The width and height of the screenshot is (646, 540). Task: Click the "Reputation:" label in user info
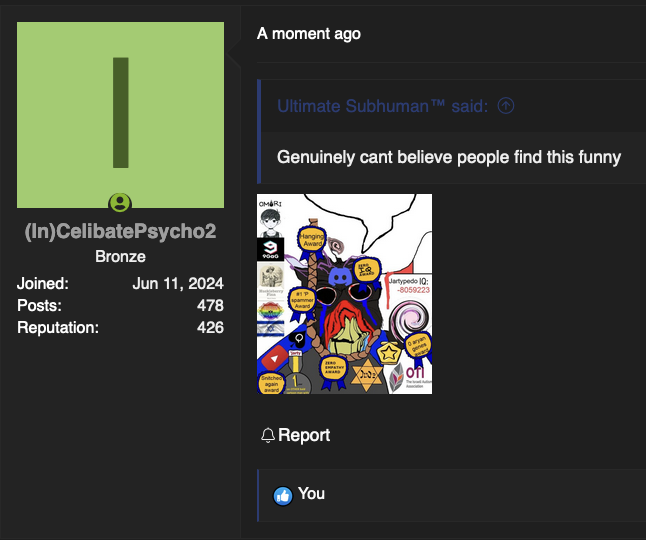pos(58,328)
